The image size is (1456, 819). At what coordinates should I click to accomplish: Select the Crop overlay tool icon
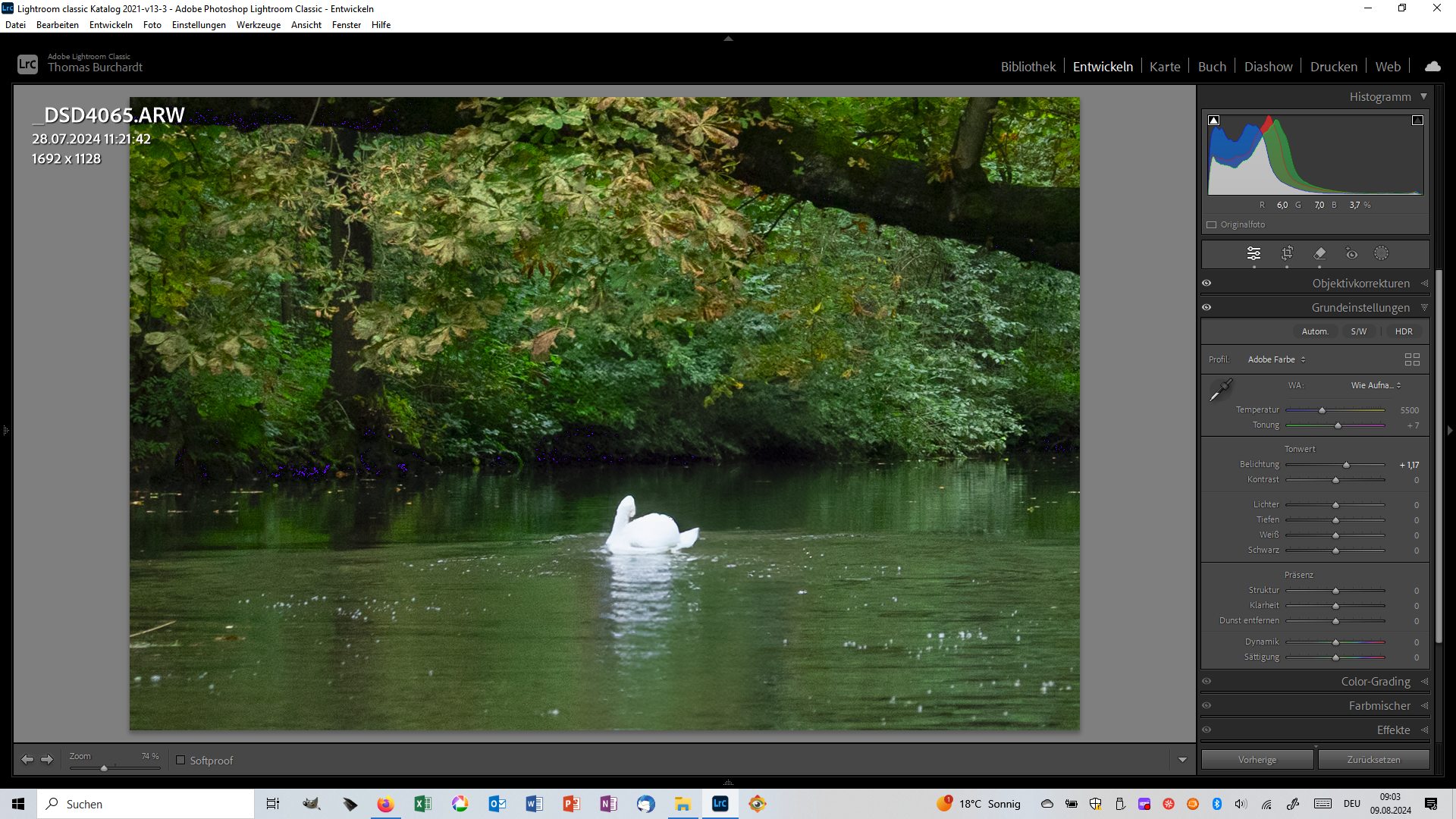pos(1287,253)
